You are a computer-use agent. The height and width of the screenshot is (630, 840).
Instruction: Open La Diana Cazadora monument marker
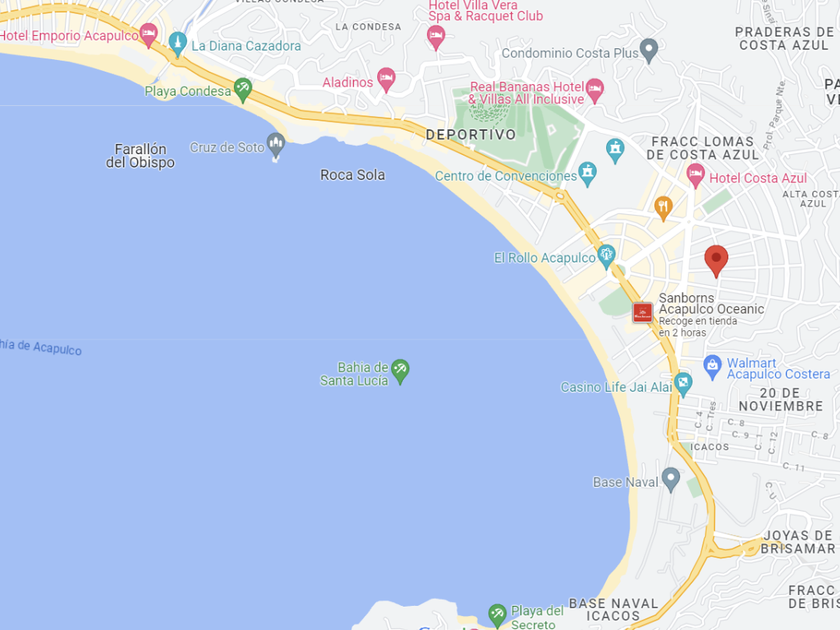[177, 44]
